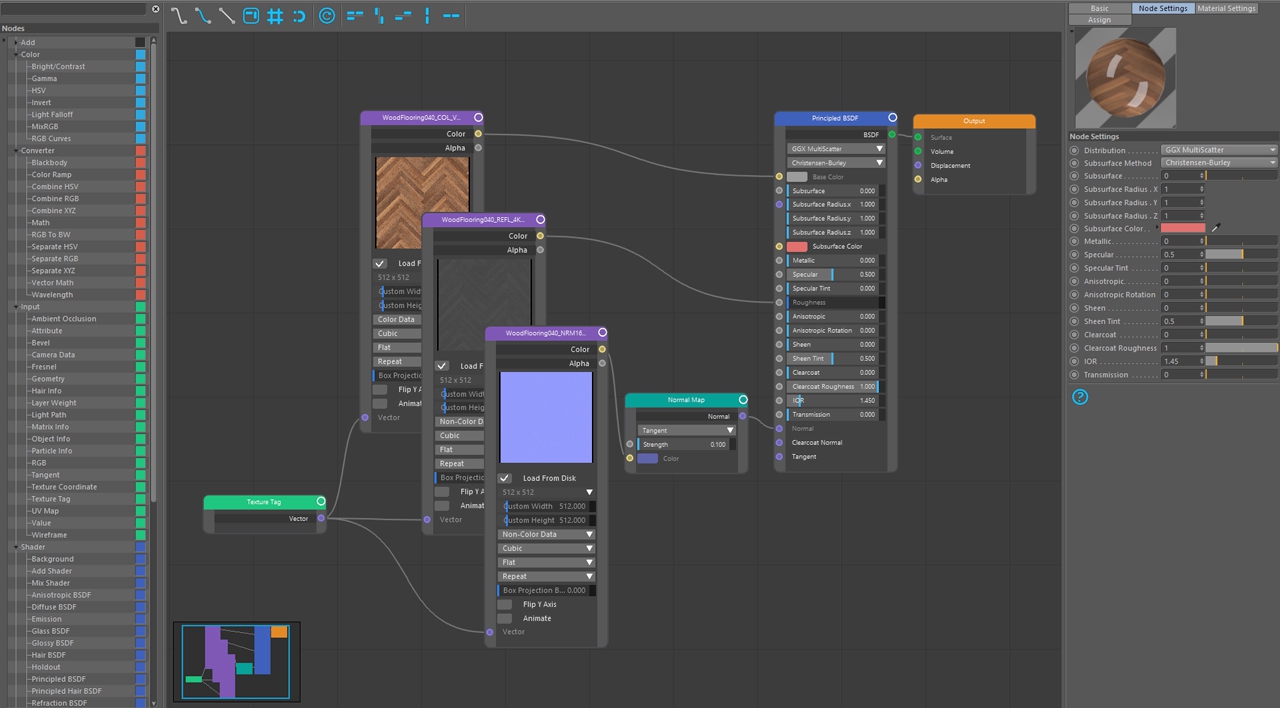Image resolution: width=1280 pixels, height=708 pixels.
Task: Uncheck Load From Disk on NRM node
Action: [505, 478]
